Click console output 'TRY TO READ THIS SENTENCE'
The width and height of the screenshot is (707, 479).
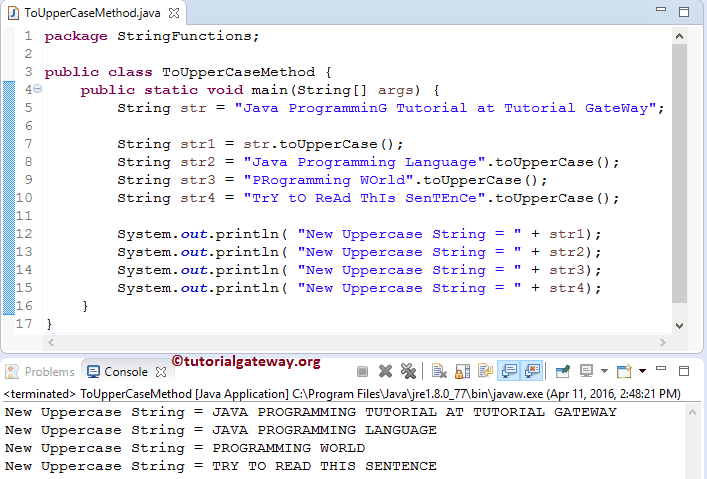[324, 466]
